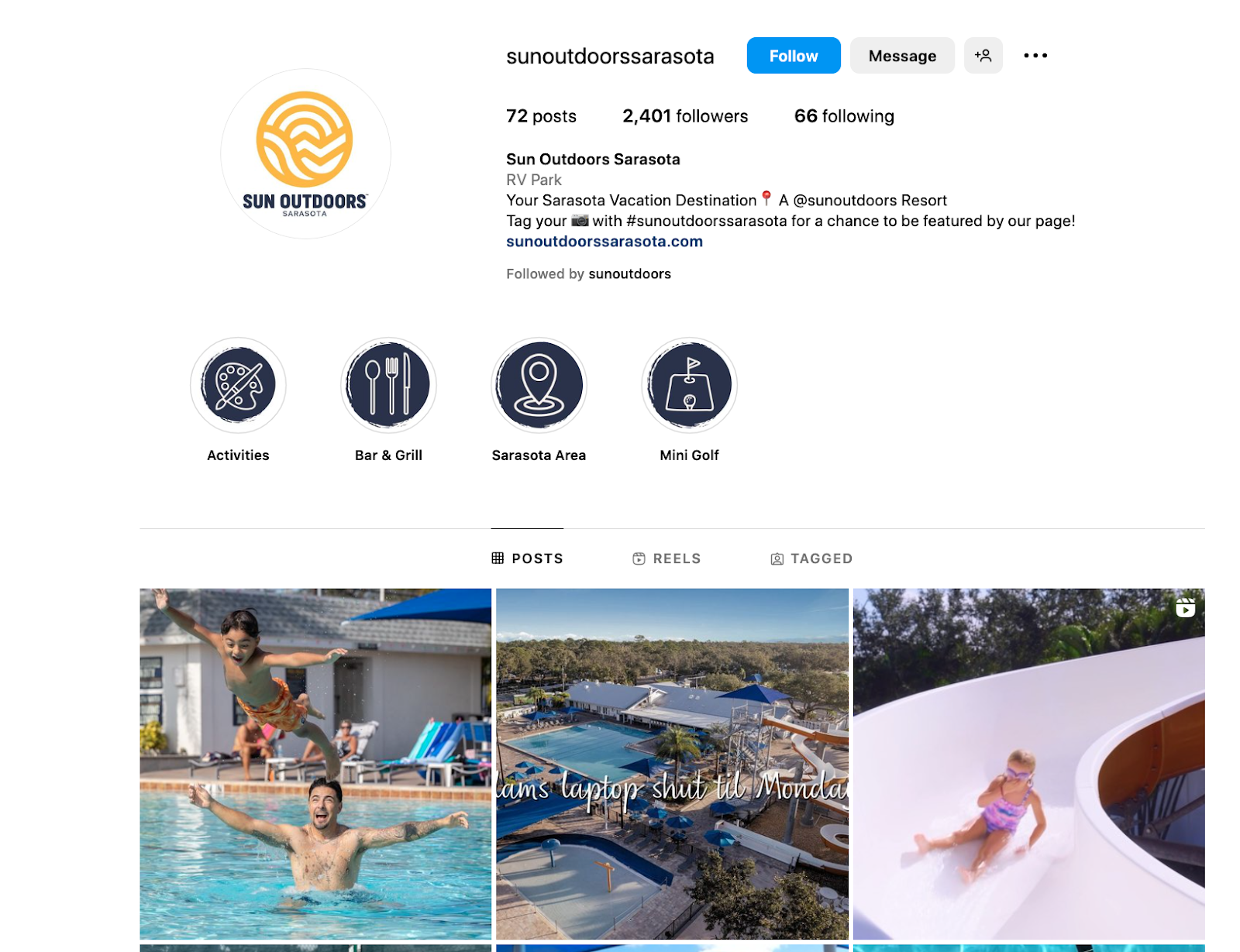Open the Sarasota Area highlight icon

pyautogui.click(x=539, y=385)
